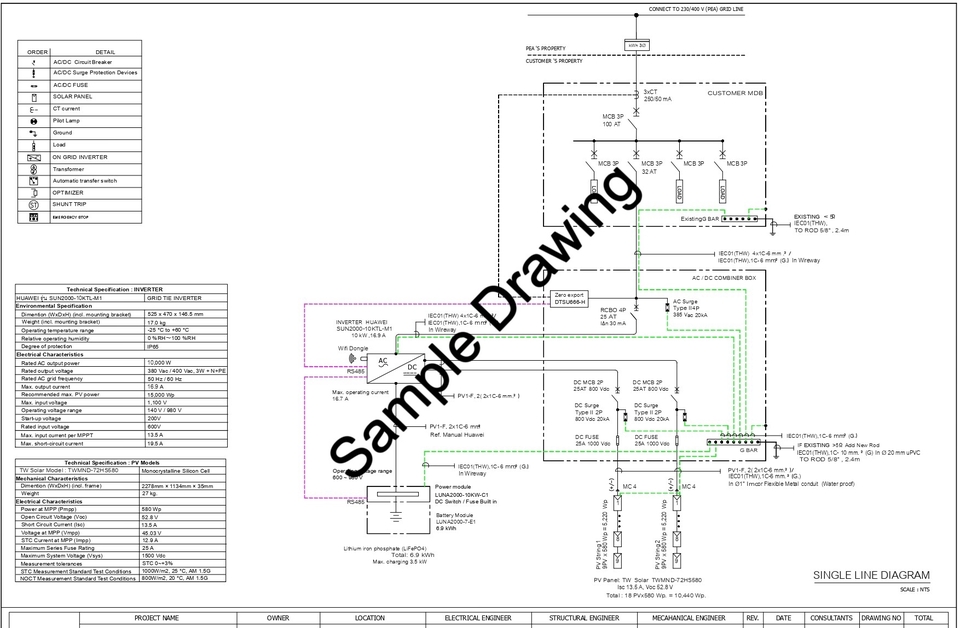The image size is (960, 628).
Task: Select the STRUCTURAL ENGINEER title block cell
Action: (584, 618)
